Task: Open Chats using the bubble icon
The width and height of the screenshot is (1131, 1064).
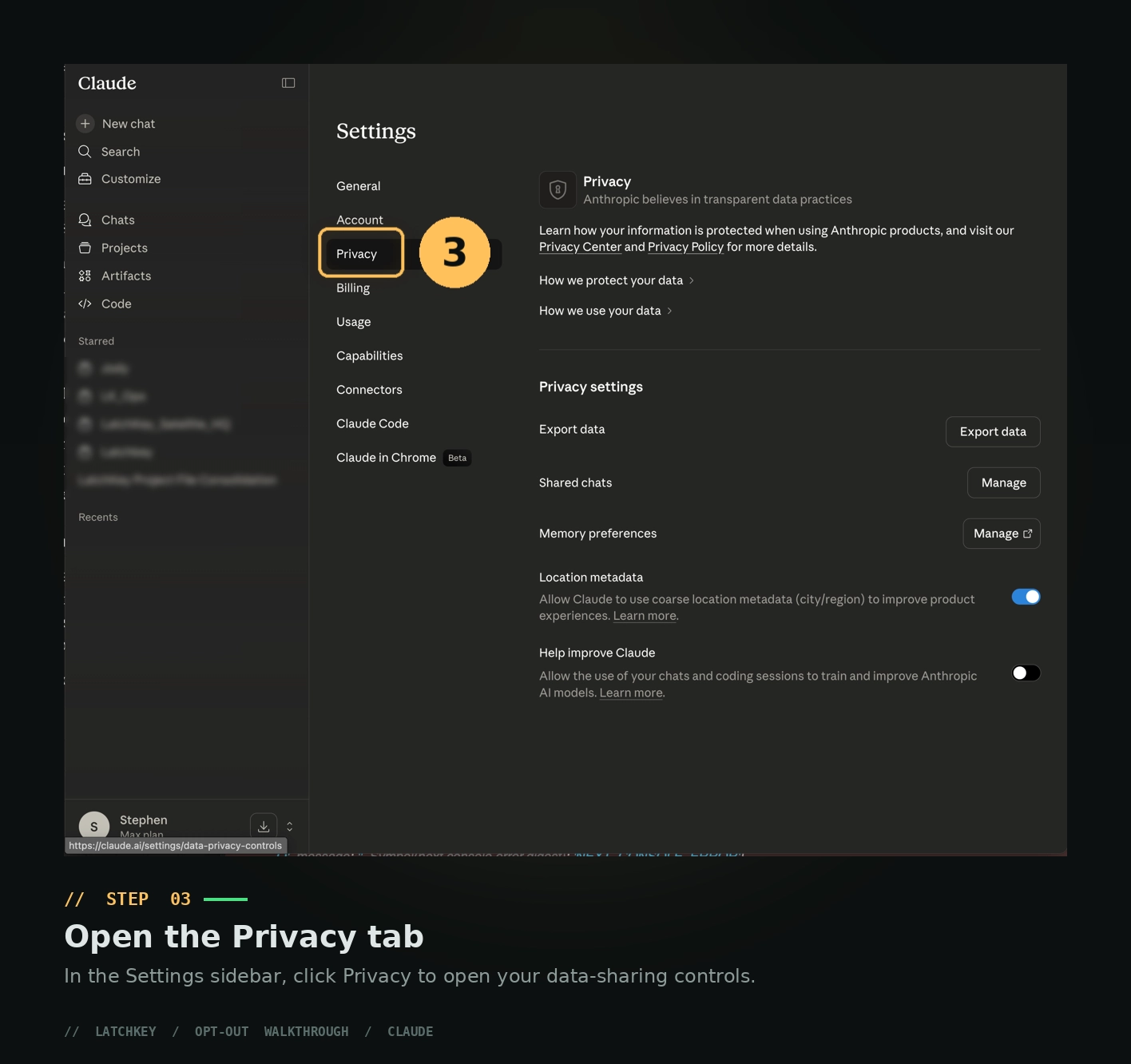Action: pyautogui.click(x=85, y=220)
